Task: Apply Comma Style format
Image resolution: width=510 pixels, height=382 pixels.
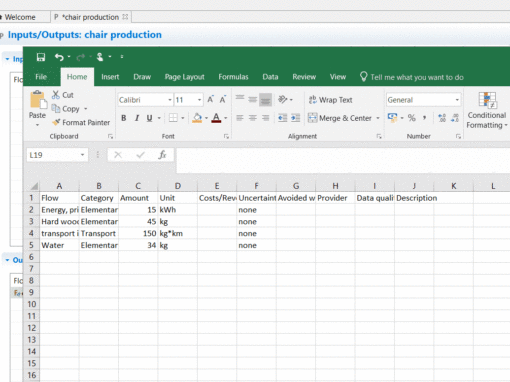Action: coord(424,118)
